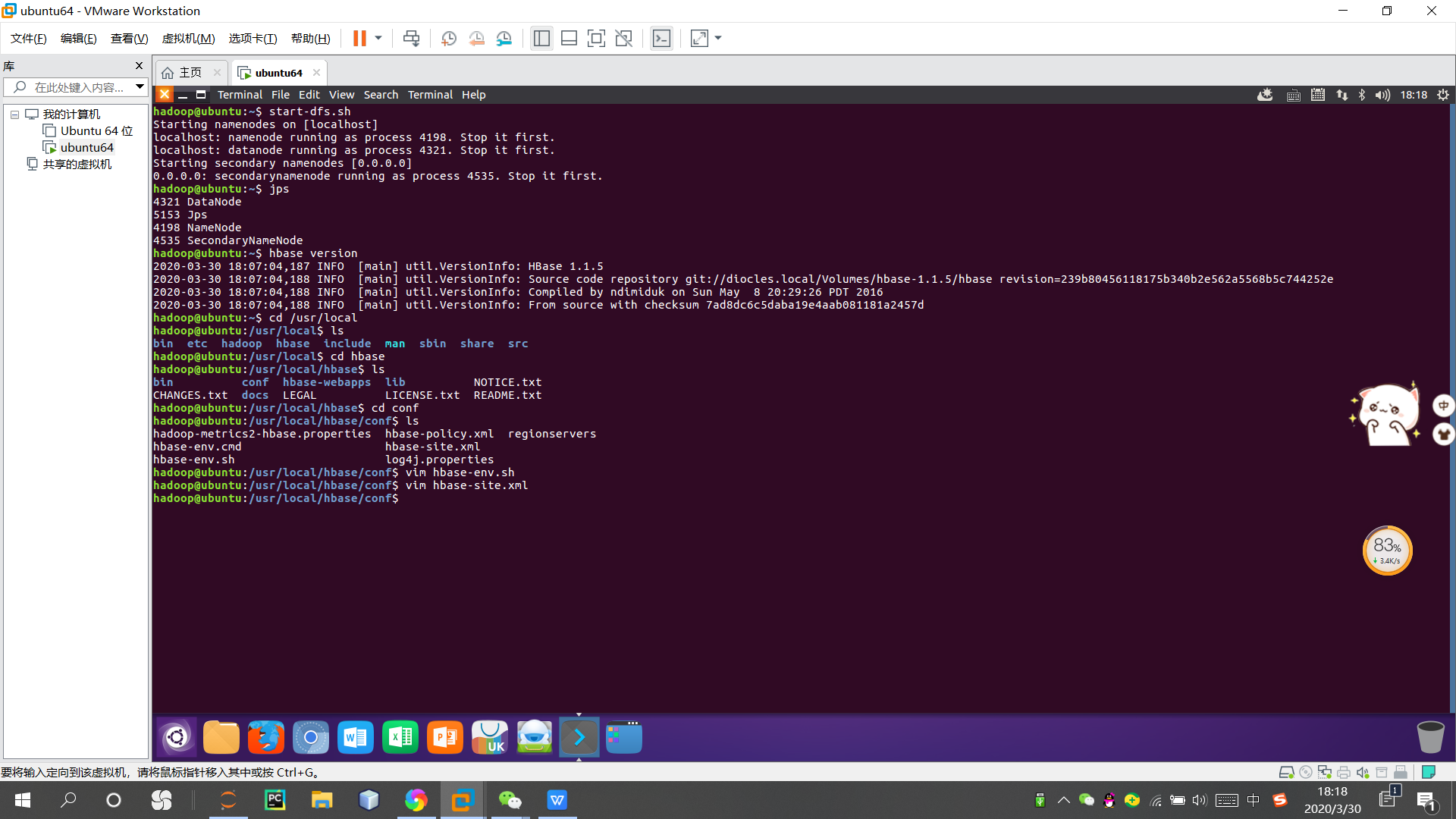Open the snapshot manager
Image resolution: width=1456 pixels, height=819 pixels.
[x=504, y=39]
